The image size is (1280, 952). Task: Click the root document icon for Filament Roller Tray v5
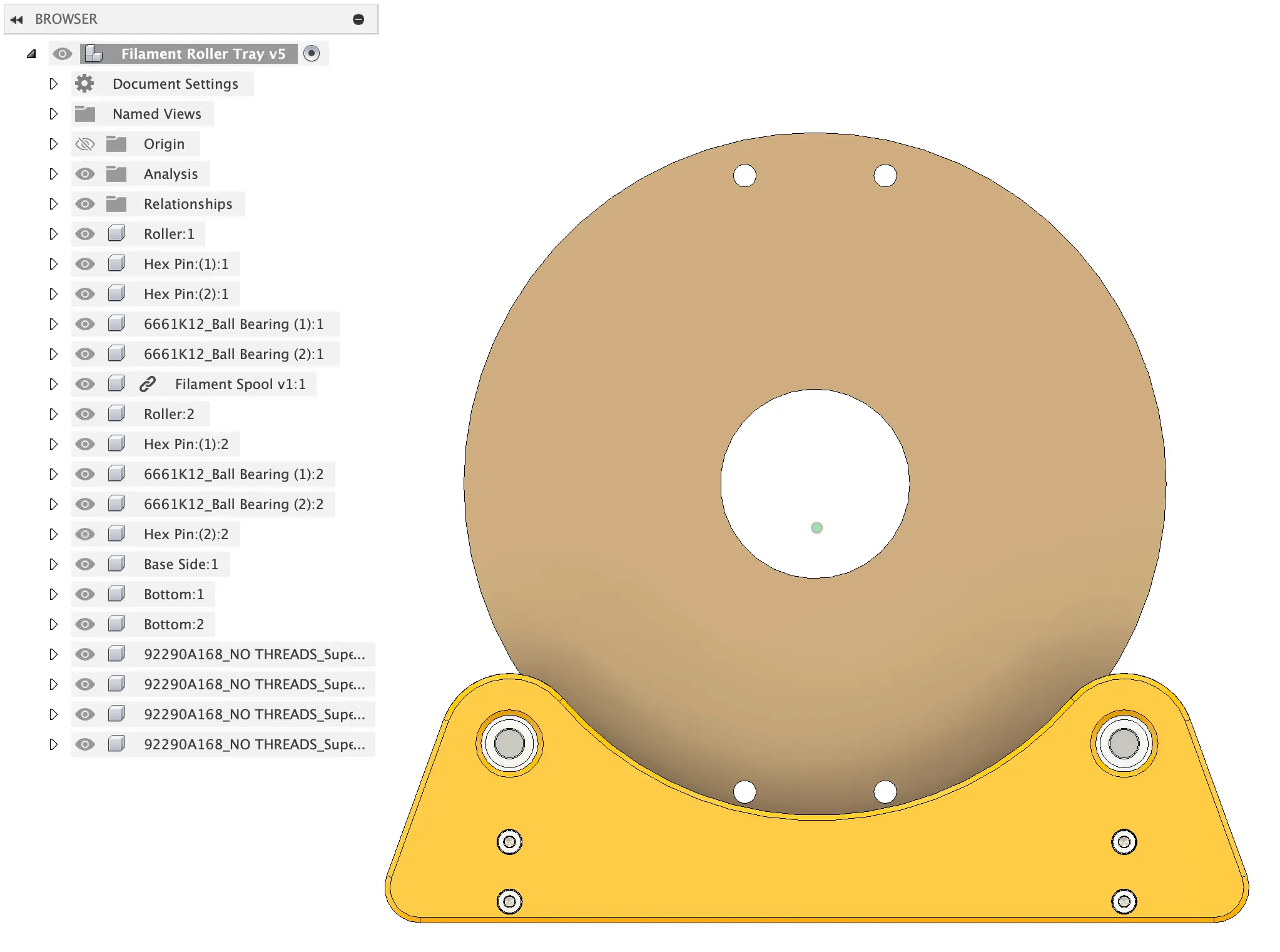[x=94, y=54]
